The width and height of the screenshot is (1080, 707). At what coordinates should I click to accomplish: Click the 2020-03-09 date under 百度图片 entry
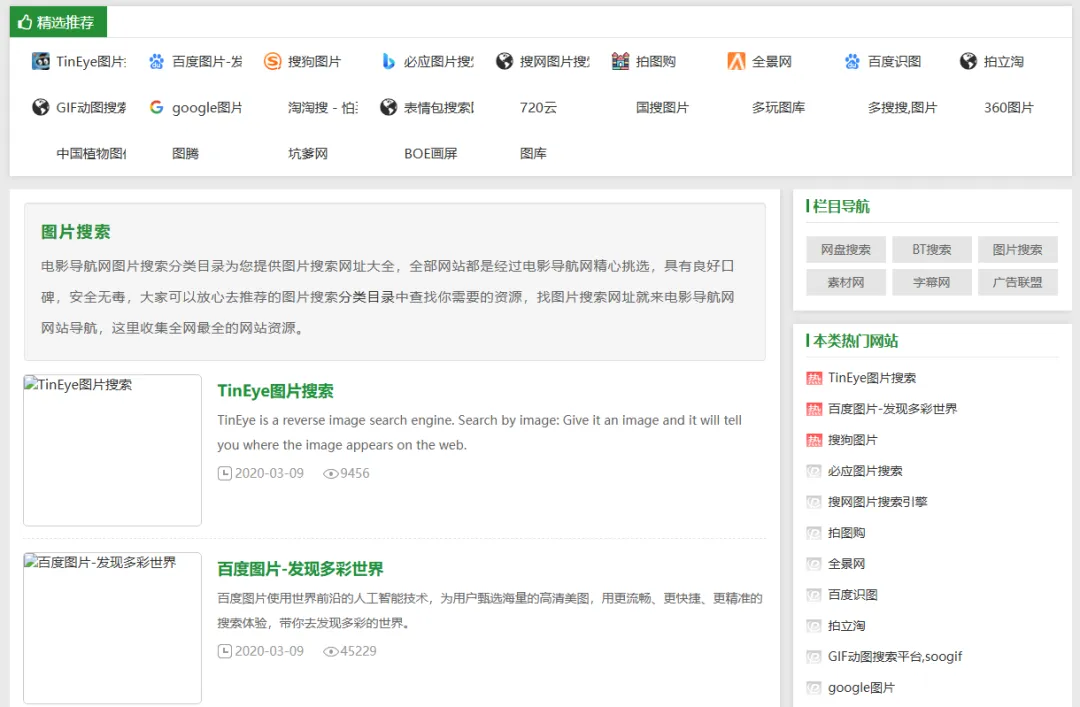269,651
